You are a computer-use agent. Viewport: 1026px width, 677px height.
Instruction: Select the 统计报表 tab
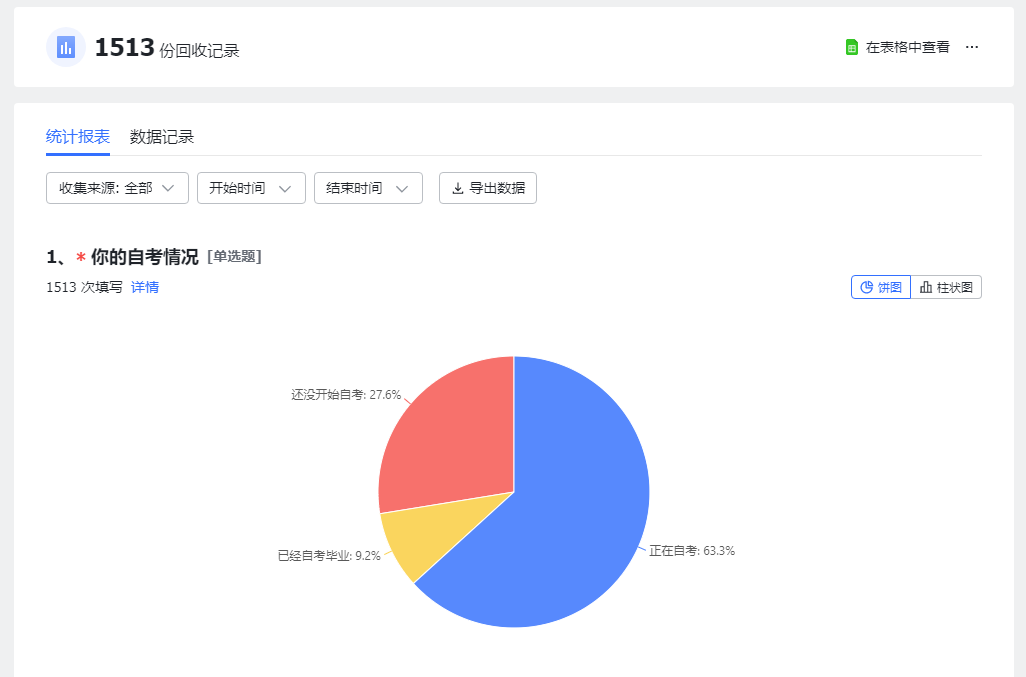[x=78, y=137]
